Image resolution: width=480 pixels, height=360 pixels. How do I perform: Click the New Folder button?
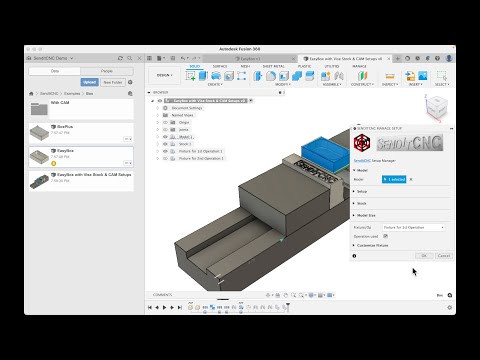tap(113, 82)
